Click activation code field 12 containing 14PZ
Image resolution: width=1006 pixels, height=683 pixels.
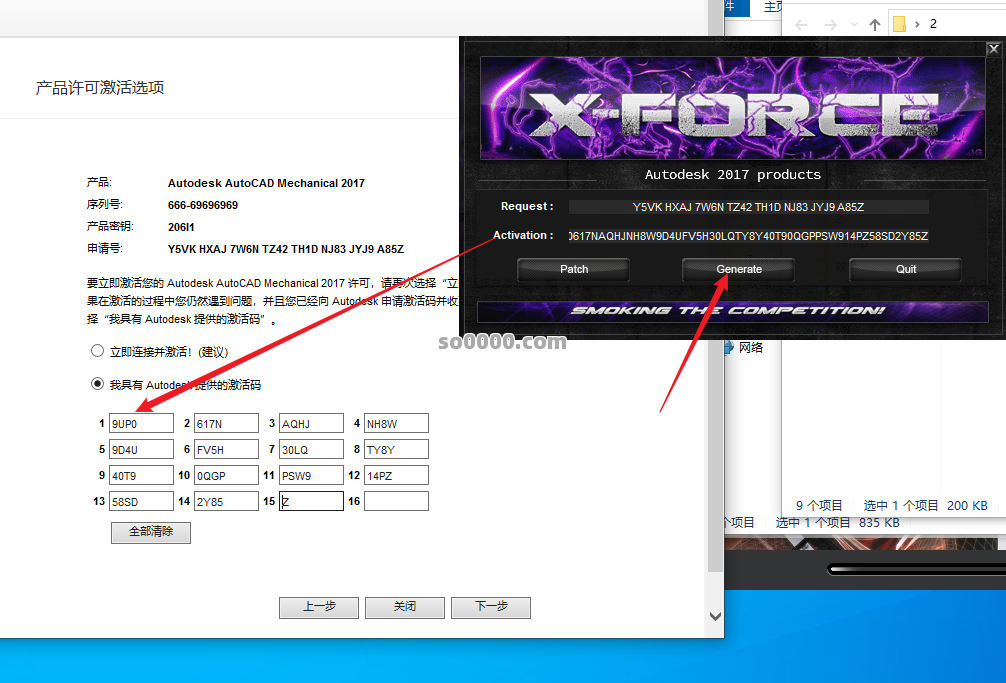click(x=396, y=475)
